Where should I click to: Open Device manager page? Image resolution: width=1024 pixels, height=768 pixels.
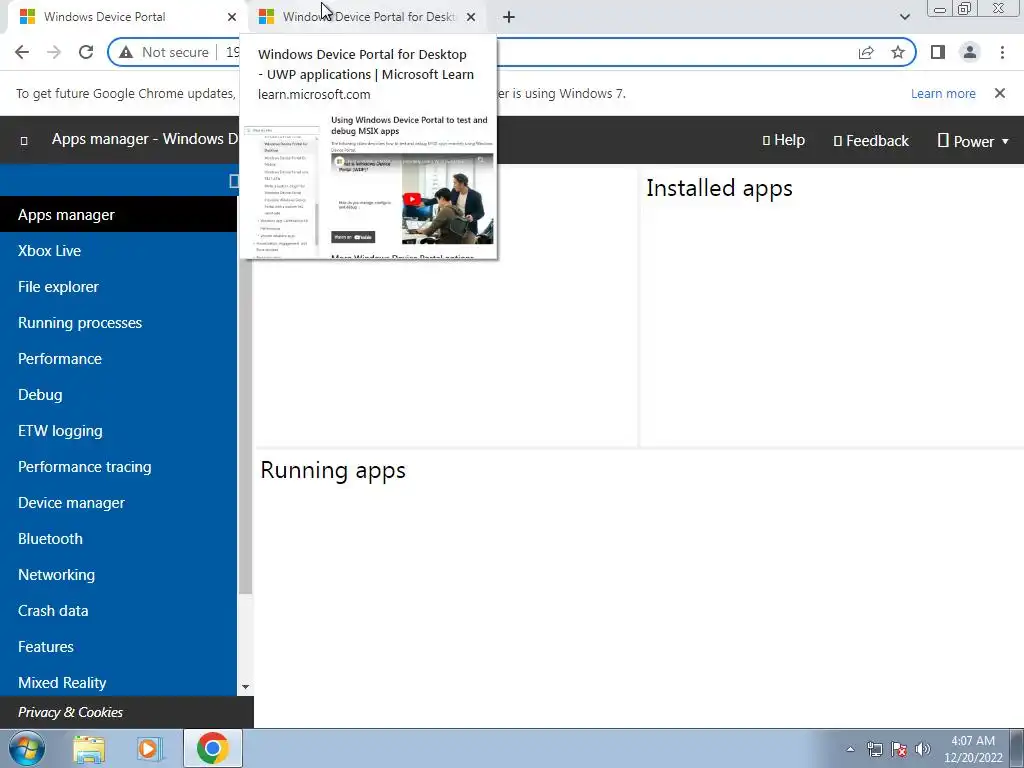tap(118, 503)
